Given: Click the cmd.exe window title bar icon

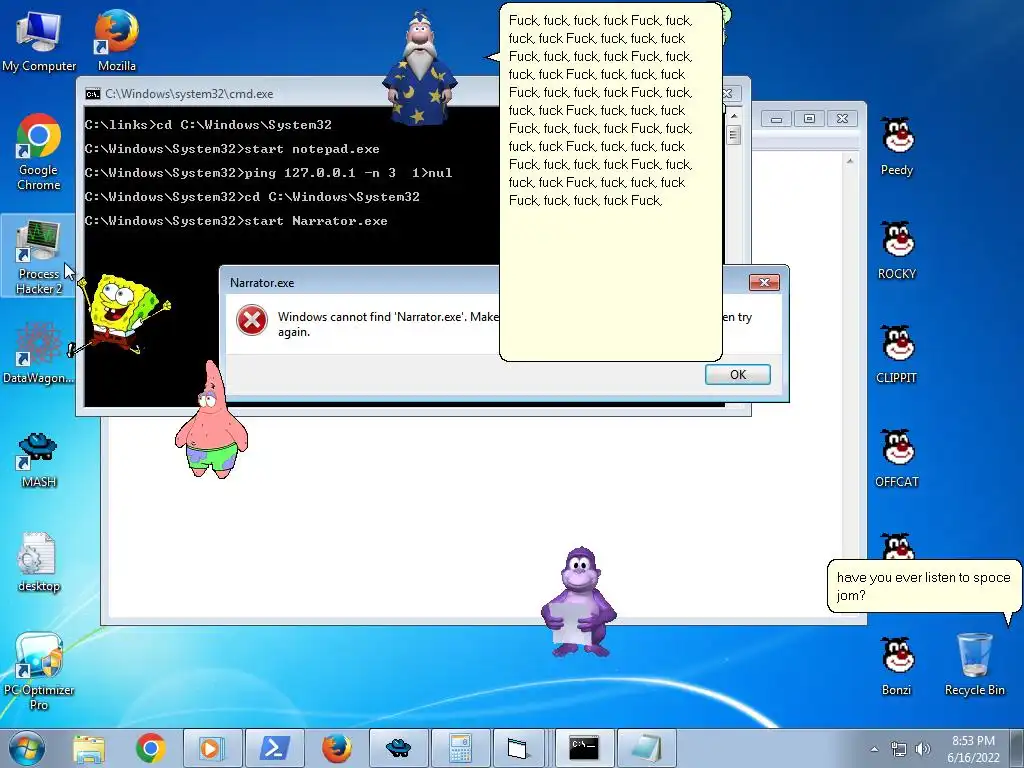Looking at the screenshot, I should [93, 94].
